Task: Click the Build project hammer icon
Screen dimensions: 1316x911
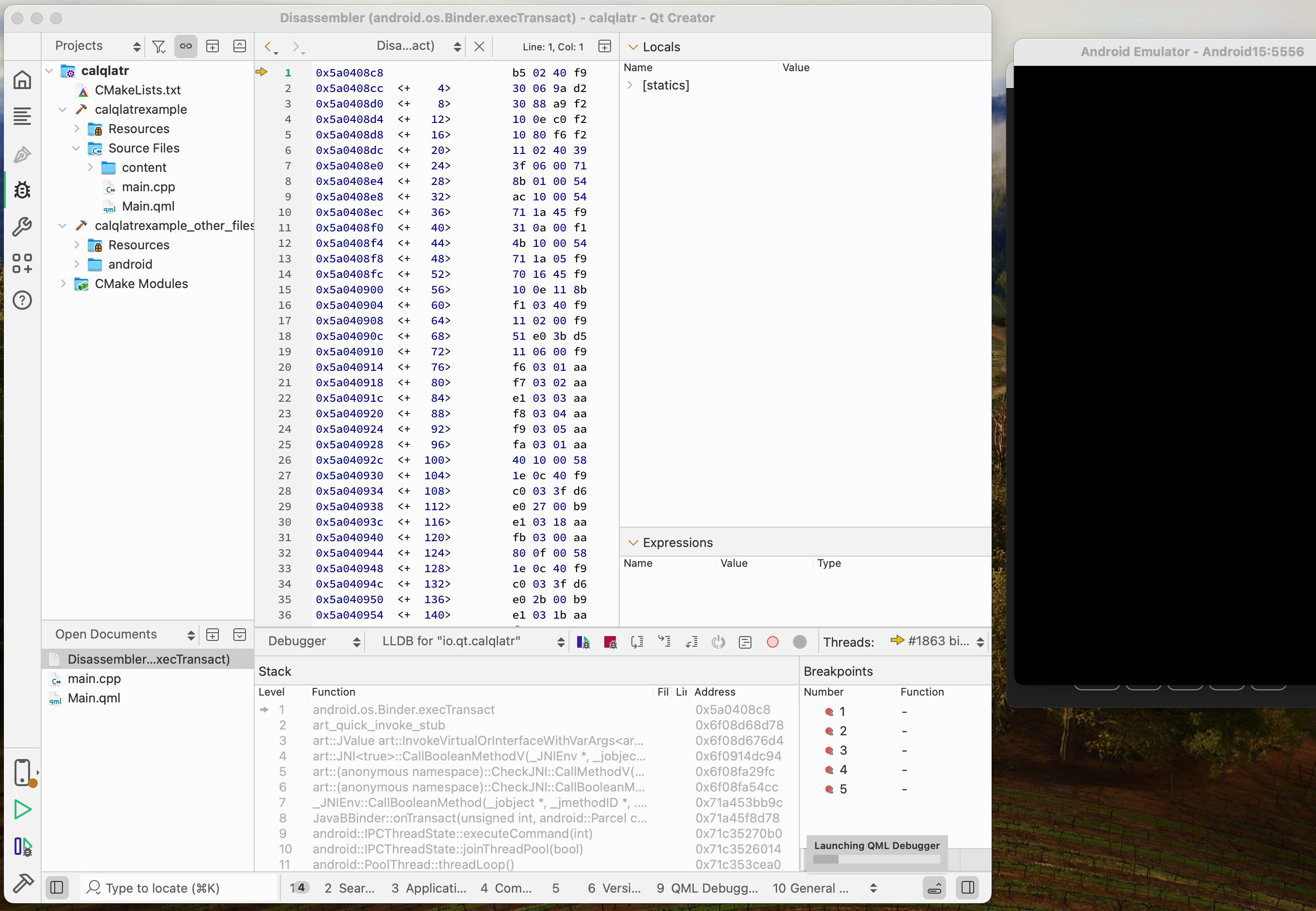Action: (x=22, y=883)
